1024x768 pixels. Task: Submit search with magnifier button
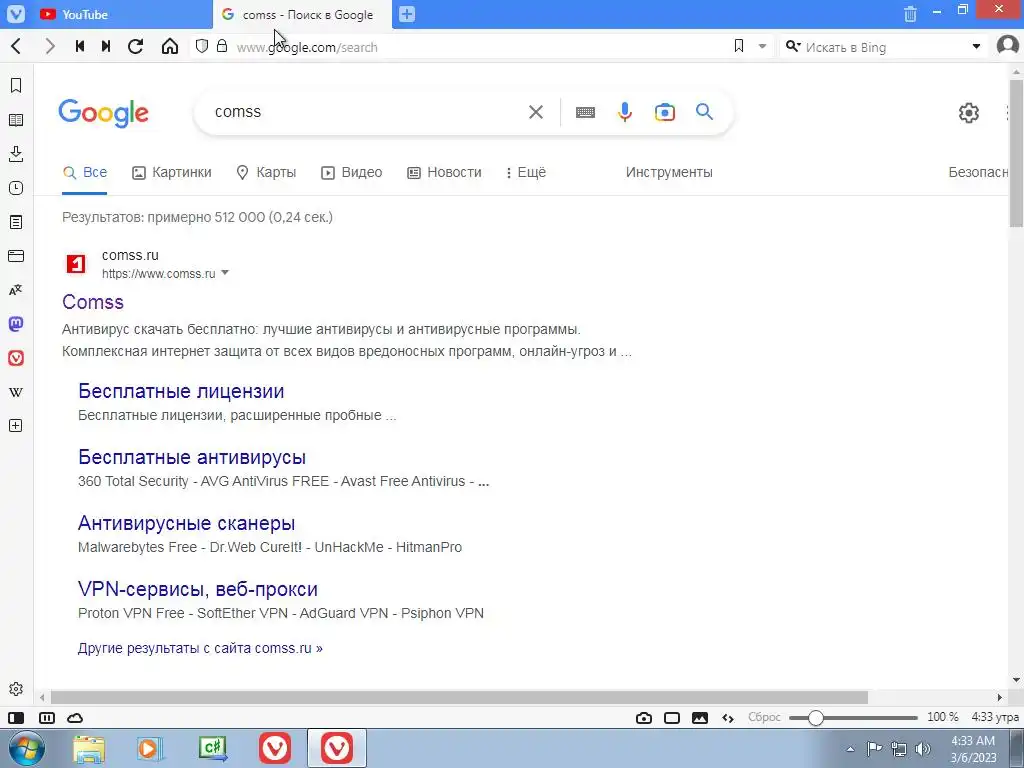pyautogui.click(x=704, y=112)
